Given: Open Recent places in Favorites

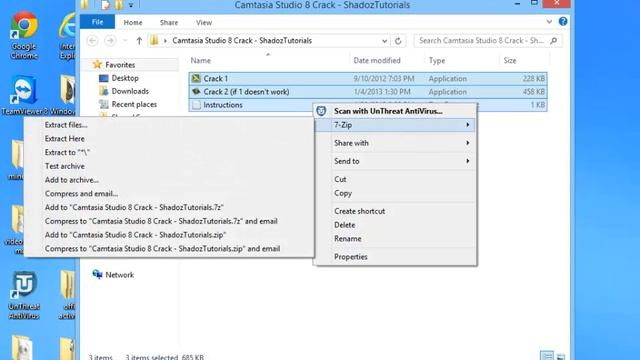Looking at the screenshot, I should pyautogui.click(x=134, y=104).
